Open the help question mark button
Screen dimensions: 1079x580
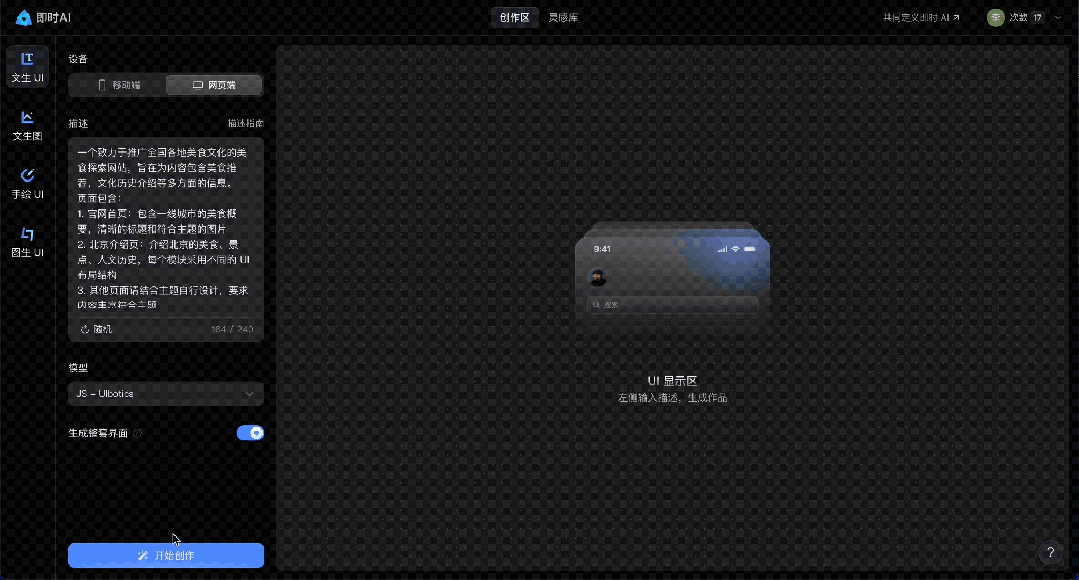click(x=1049, y=552)
